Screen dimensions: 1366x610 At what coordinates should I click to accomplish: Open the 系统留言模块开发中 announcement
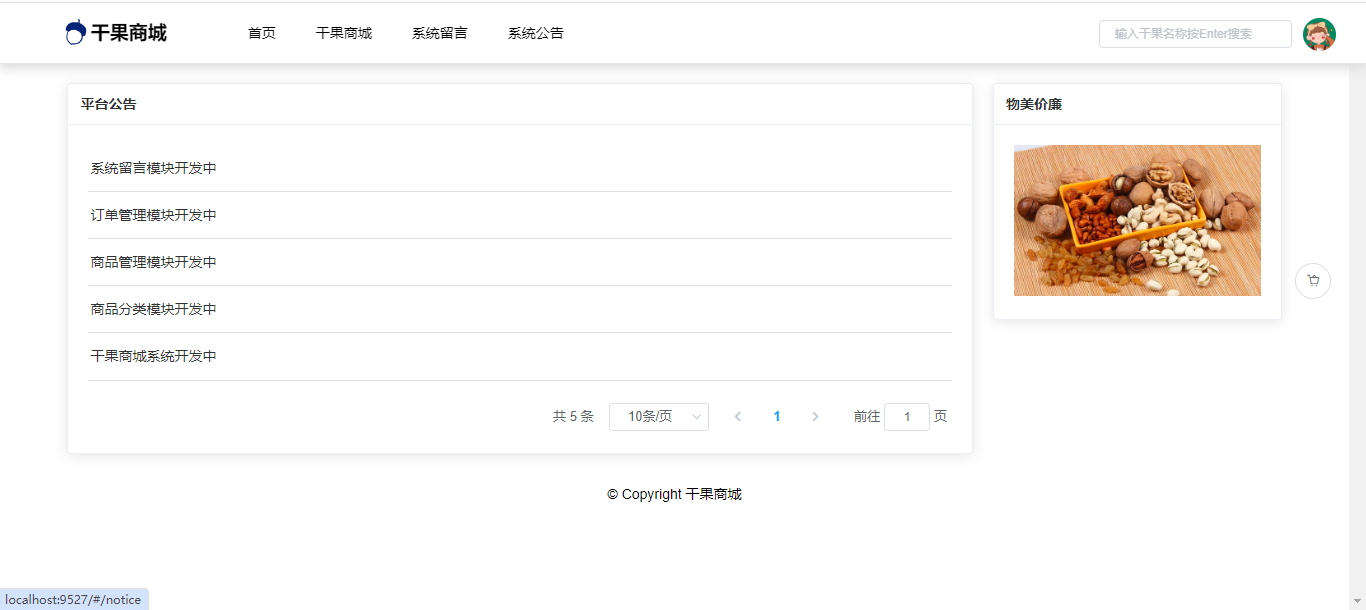(154, 168)
